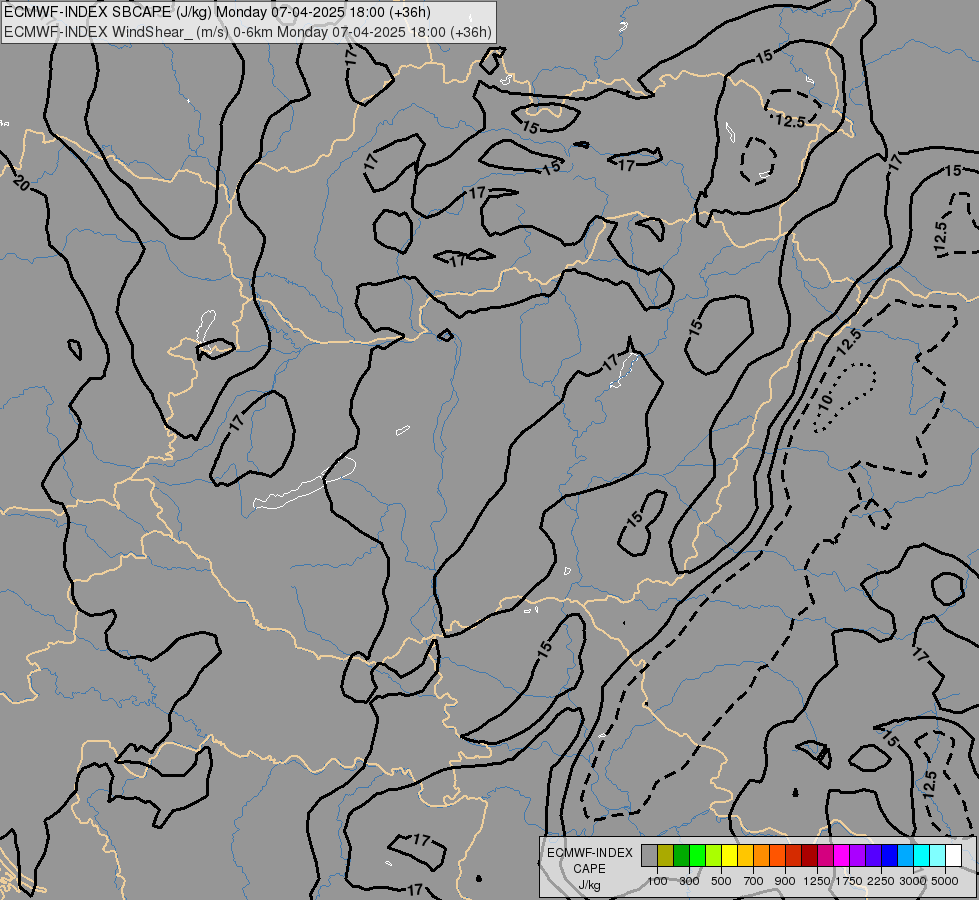Click the legend value 300
Image resolution: width=979 pixels, height=900 pixels.
[689, 881]
